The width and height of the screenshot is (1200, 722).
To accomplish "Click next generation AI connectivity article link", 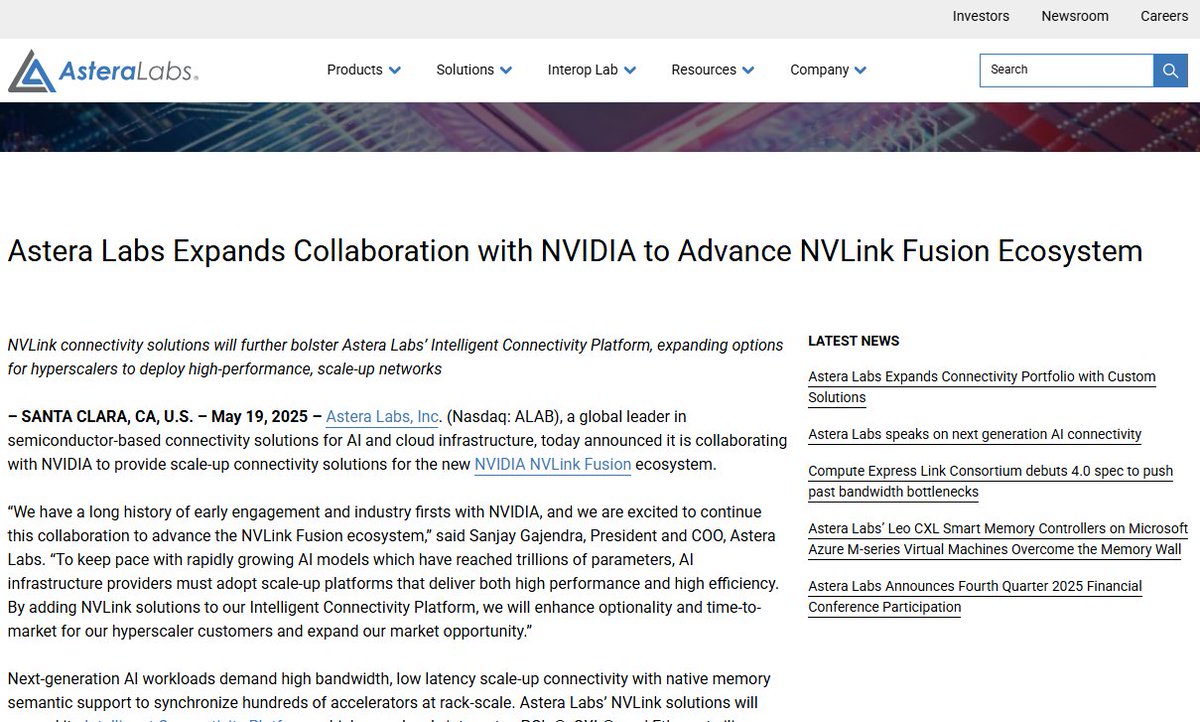I will coord(975,434).
